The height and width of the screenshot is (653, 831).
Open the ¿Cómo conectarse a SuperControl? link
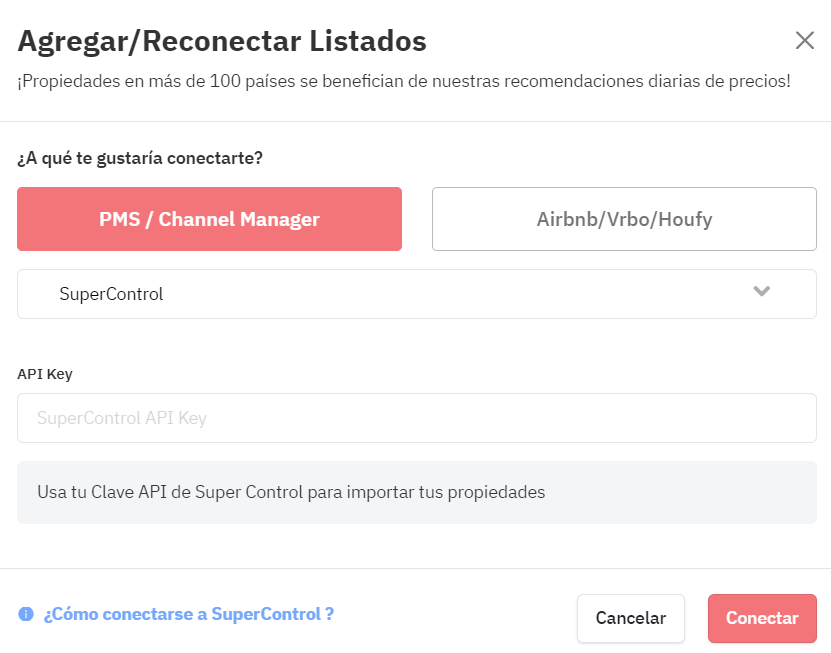[189, 614]
